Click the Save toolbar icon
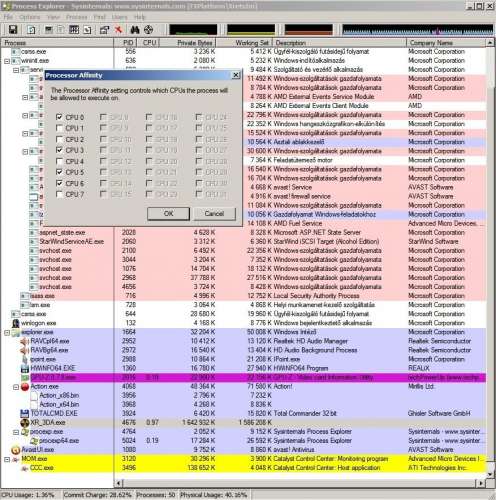496x500 pixels. pyautogui.click(x=13, y=30)
